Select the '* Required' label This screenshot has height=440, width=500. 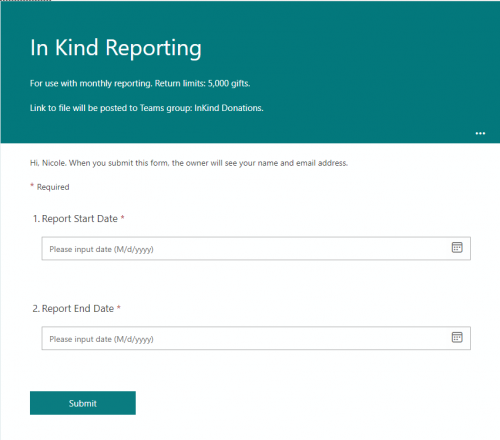pos(50,187)
